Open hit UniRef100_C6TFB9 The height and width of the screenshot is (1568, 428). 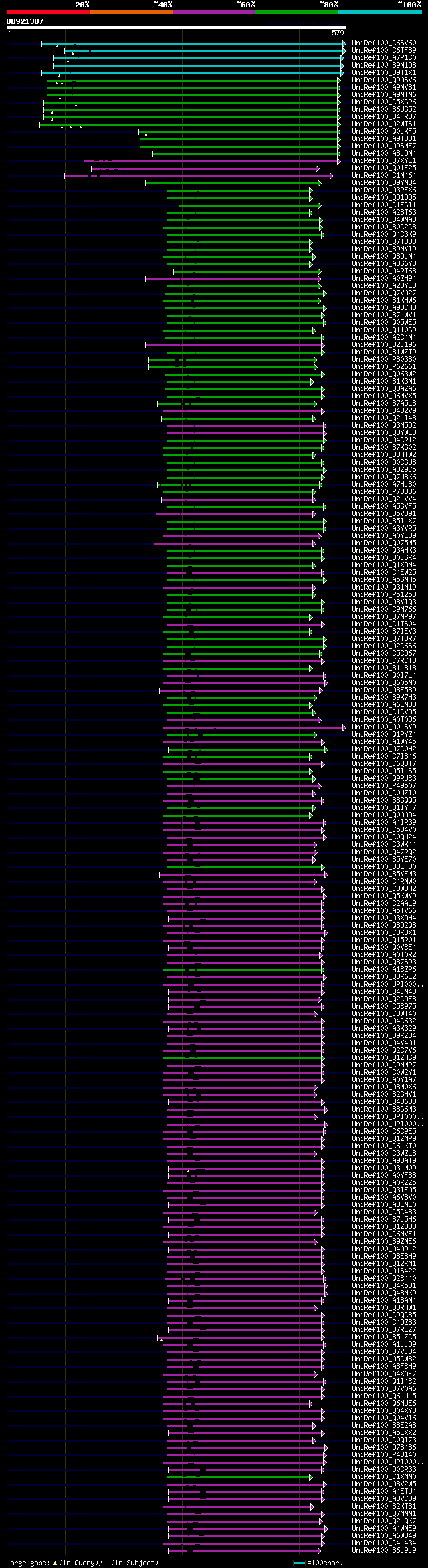[x=384, y=51]
